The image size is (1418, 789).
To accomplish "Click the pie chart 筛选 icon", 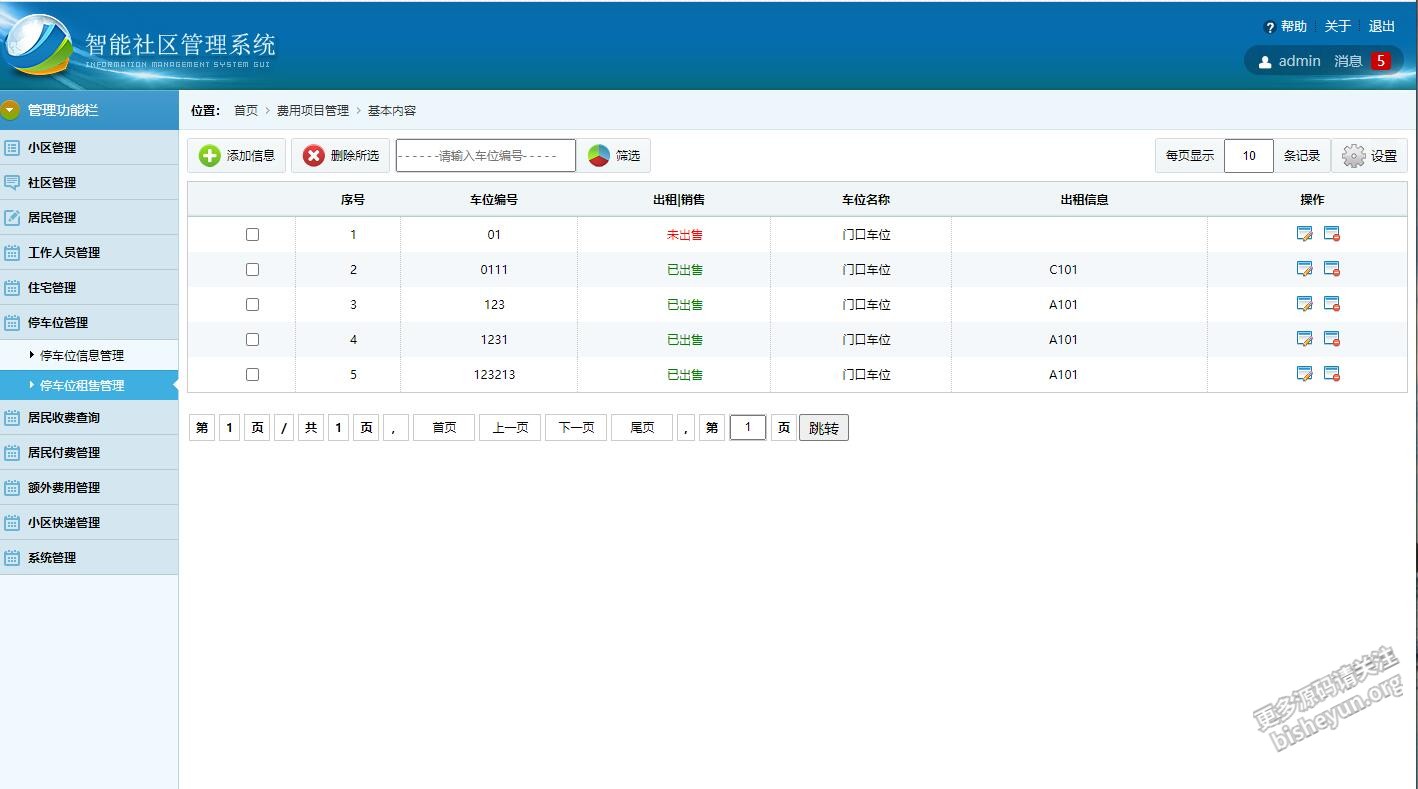I will [599, 156].
